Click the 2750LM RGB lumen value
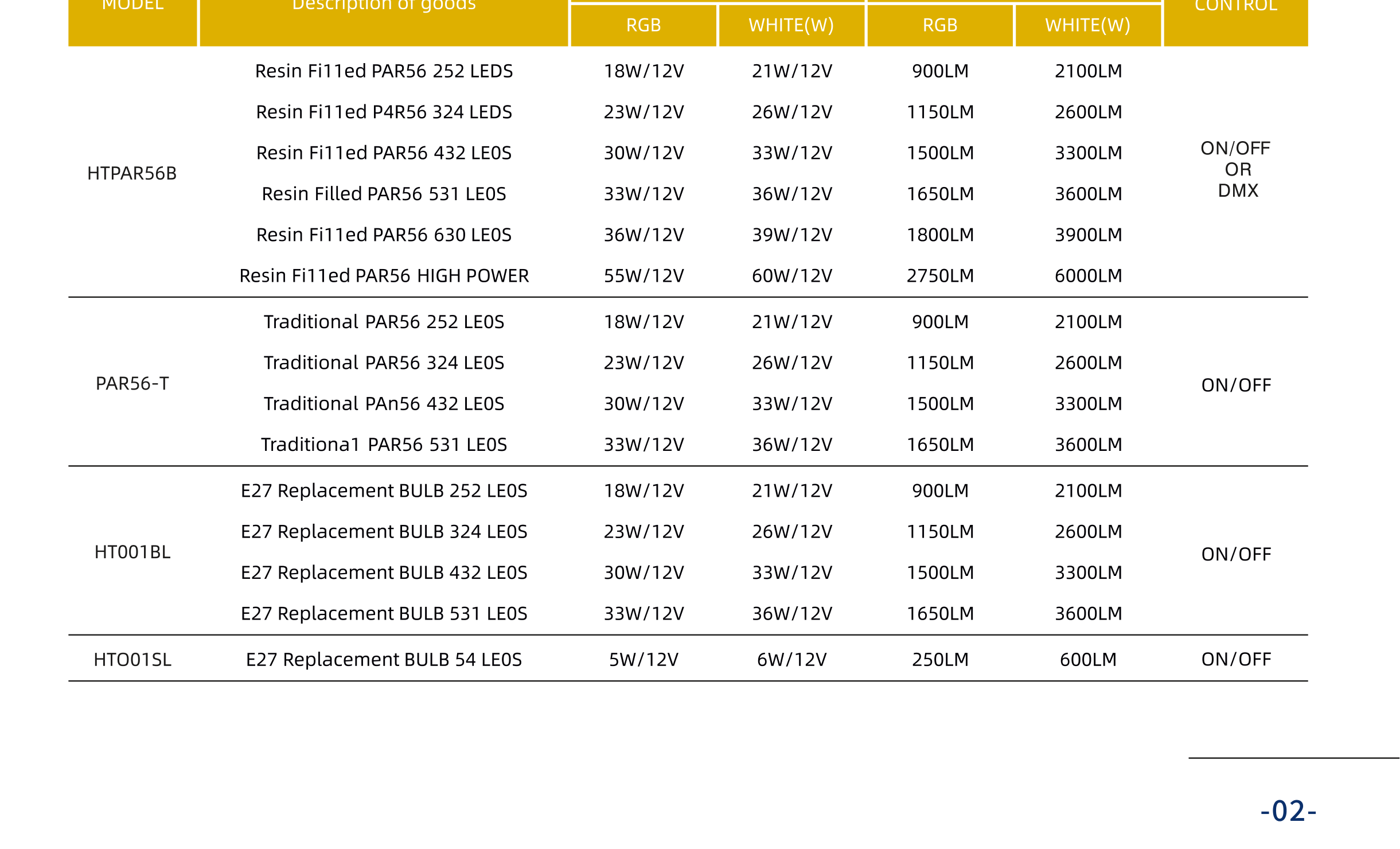This screenshot has width=1400, height=849. (x=940, y=276)
